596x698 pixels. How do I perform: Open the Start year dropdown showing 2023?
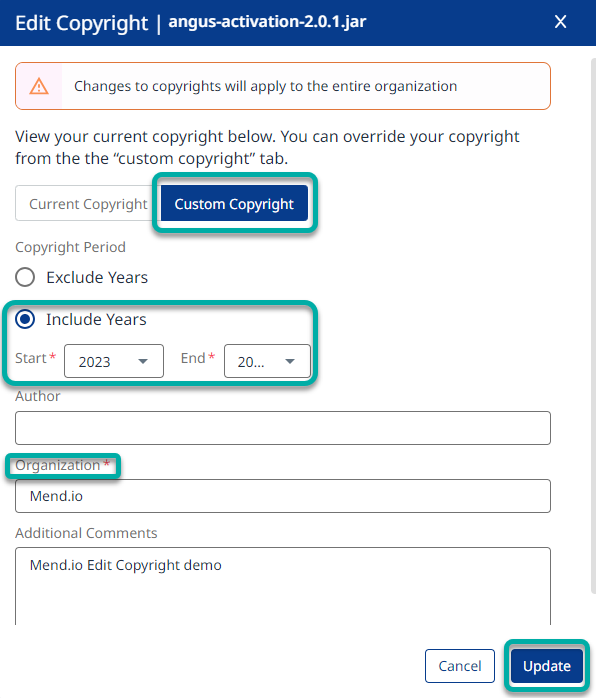[114, 361]
